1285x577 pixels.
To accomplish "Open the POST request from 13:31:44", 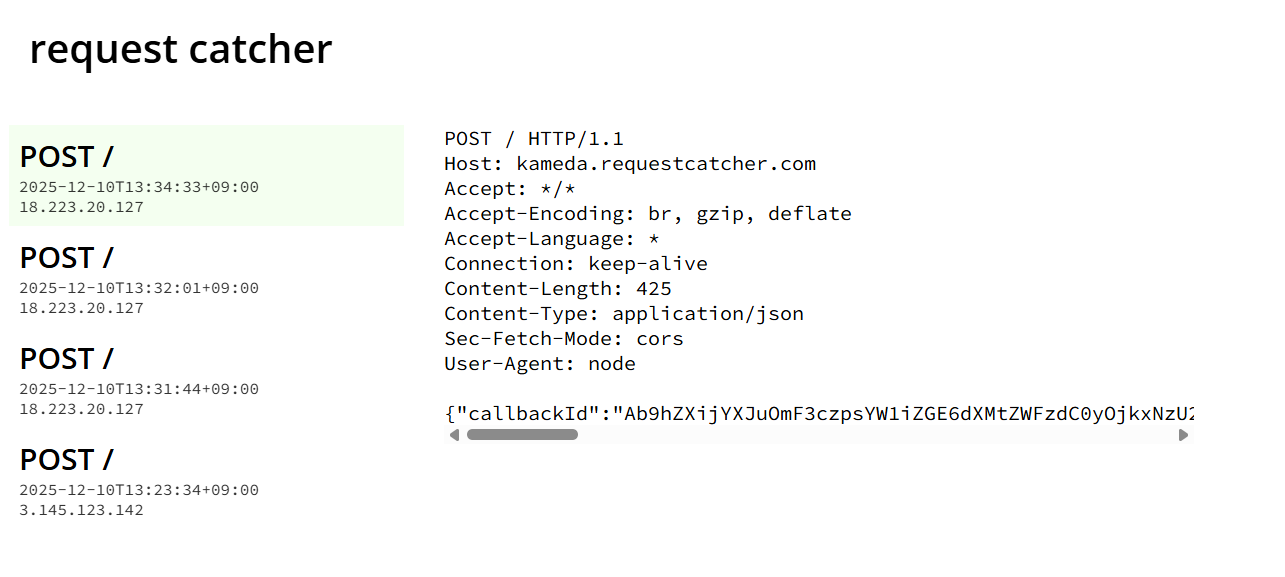I will 205,378.
